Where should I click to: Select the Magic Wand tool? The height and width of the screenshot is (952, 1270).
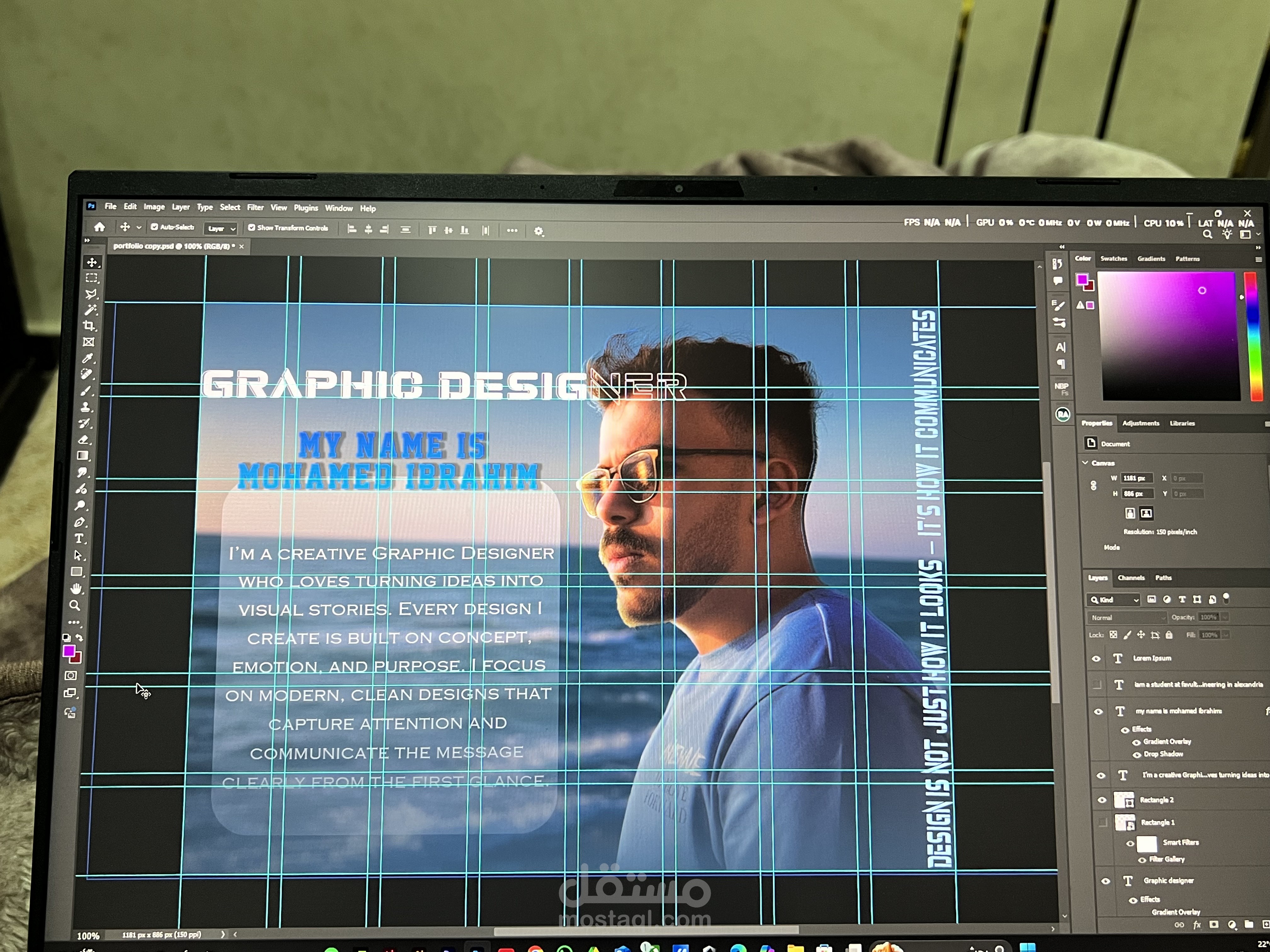point(91,310)
